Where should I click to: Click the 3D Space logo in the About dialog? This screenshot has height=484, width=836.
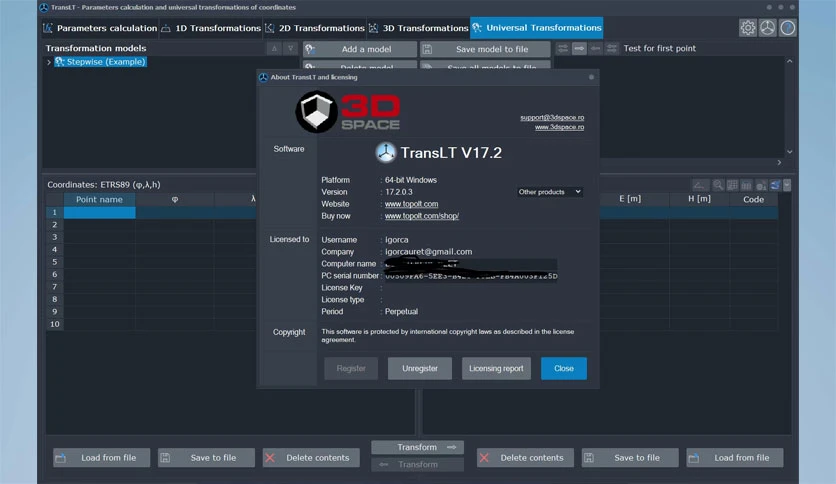point(348,112)
